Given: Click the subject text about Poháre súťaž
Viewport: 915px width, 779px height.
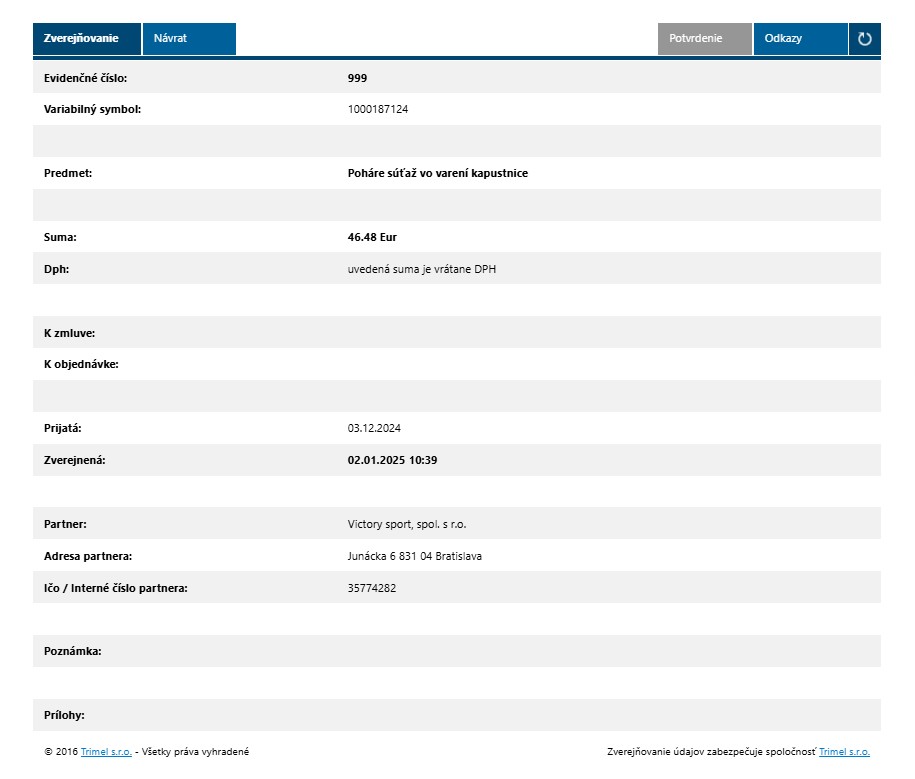Looking at the screenshot, I should pyautogui.click(x=437, y=174).
